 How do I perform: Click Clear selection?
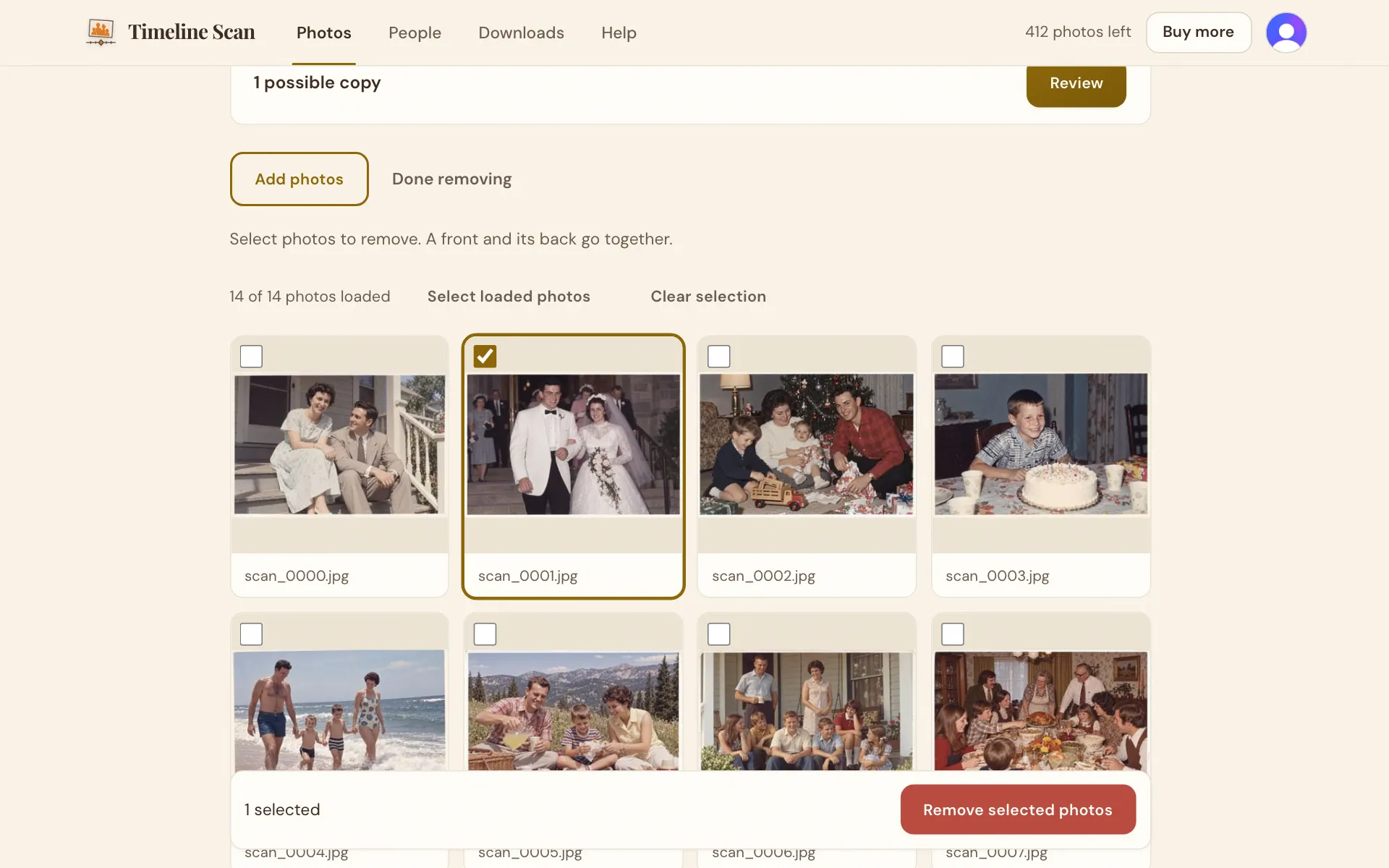coord(708,296)
